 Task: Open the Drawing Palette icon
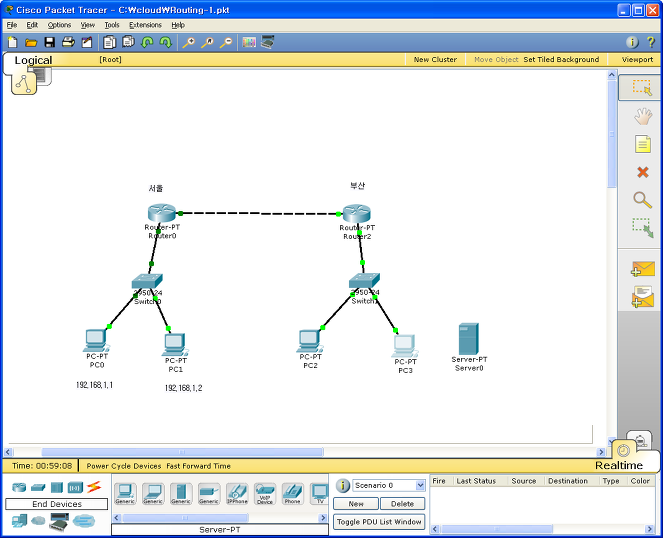(249, 42)
